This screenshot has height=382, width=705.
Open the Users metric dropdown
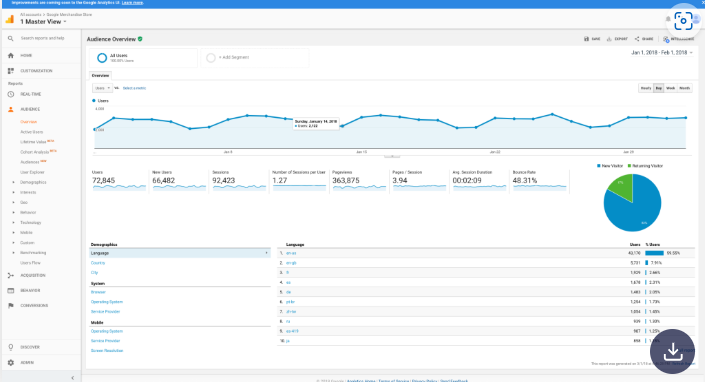102,88
